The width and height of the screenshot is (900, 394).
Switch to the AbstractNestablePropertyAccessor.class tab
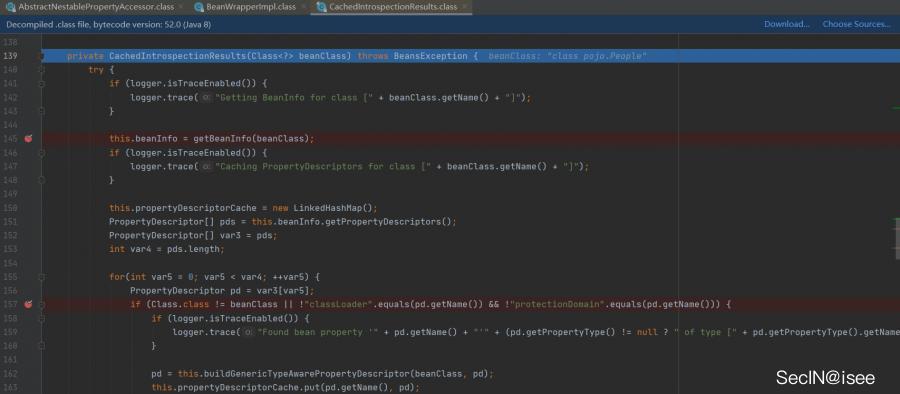click(95, 7)
